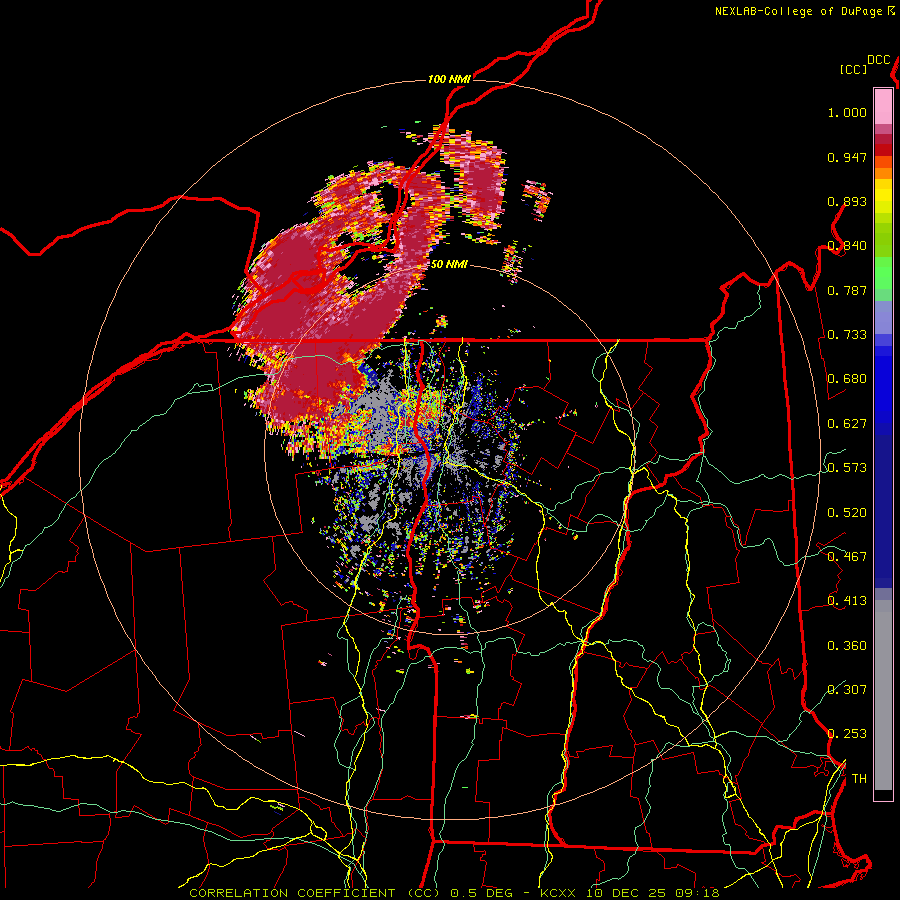Click the 0.307 color scale value
Image resolution: width=900 pixels, height=900 pixels.
click(847, 690)
